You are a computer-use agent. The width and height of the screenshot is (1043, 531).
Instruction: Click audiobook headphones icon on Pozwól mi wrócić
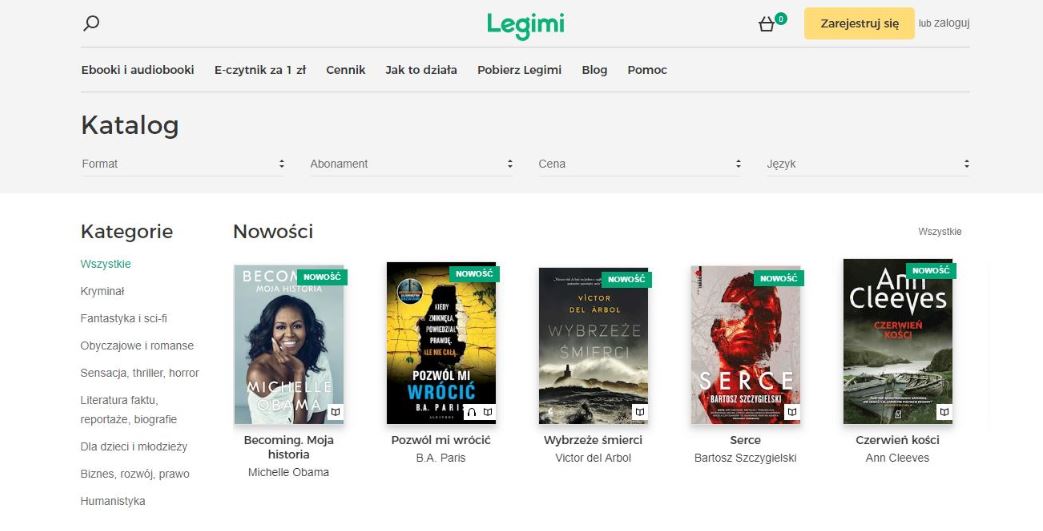472,412
